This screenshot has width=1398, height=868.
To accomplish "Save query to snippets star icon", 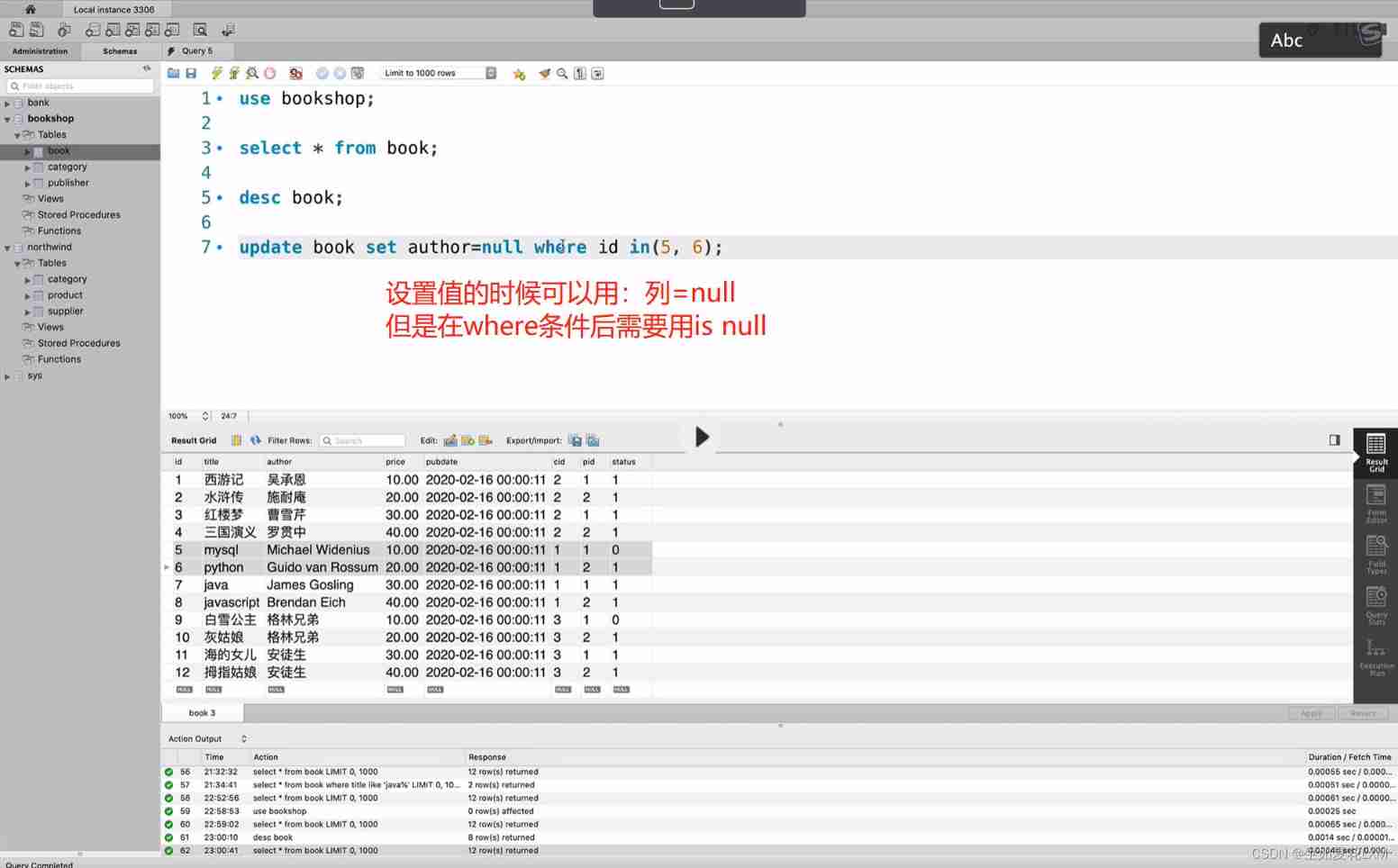I will coord(519,74).
